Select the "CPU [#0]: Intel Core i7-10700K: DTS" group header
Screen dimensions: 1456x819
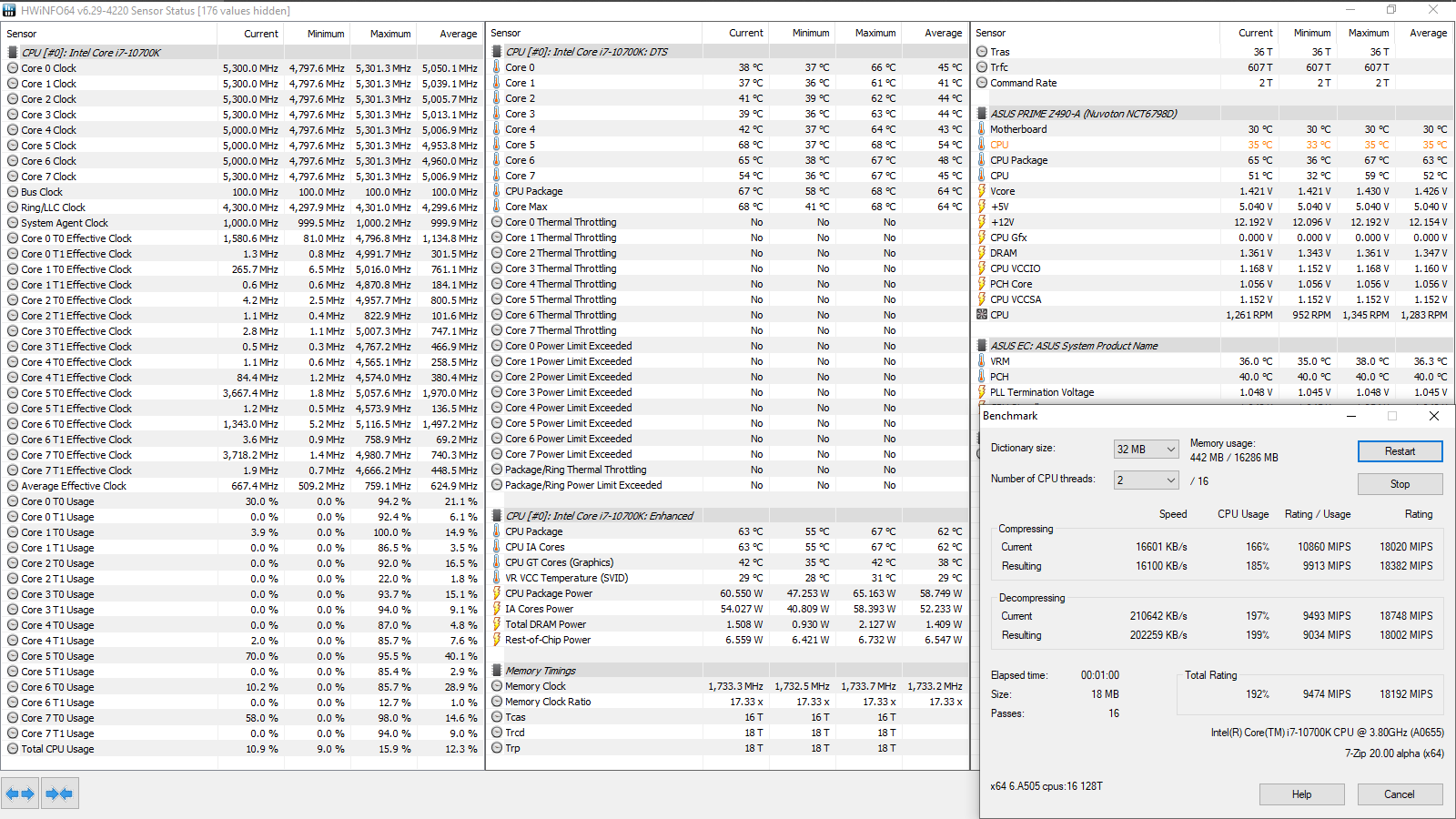(x=586, y=52)
